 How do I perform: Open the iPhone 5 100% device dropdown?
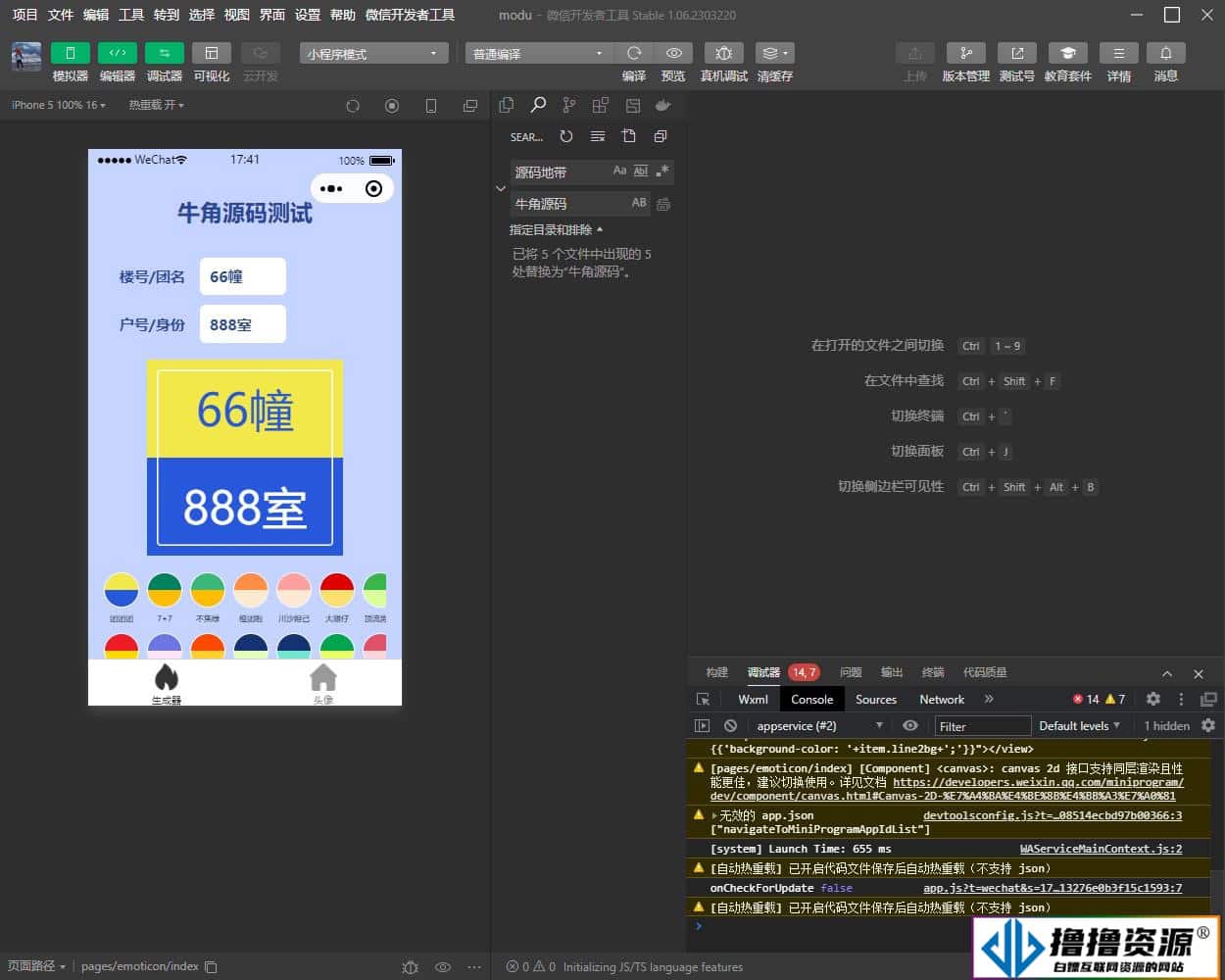pos(59,105)
